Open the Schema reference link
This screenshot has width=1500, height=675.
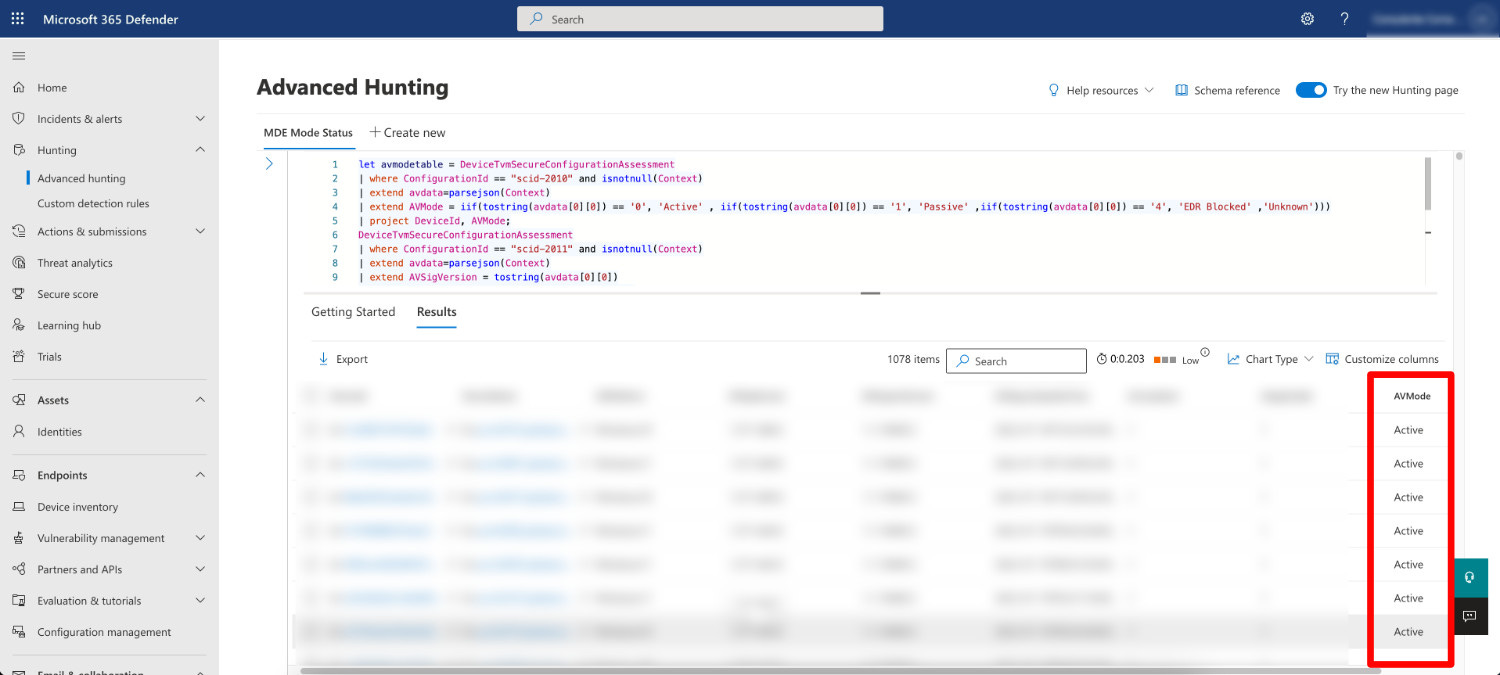(x=1227, y=90)
